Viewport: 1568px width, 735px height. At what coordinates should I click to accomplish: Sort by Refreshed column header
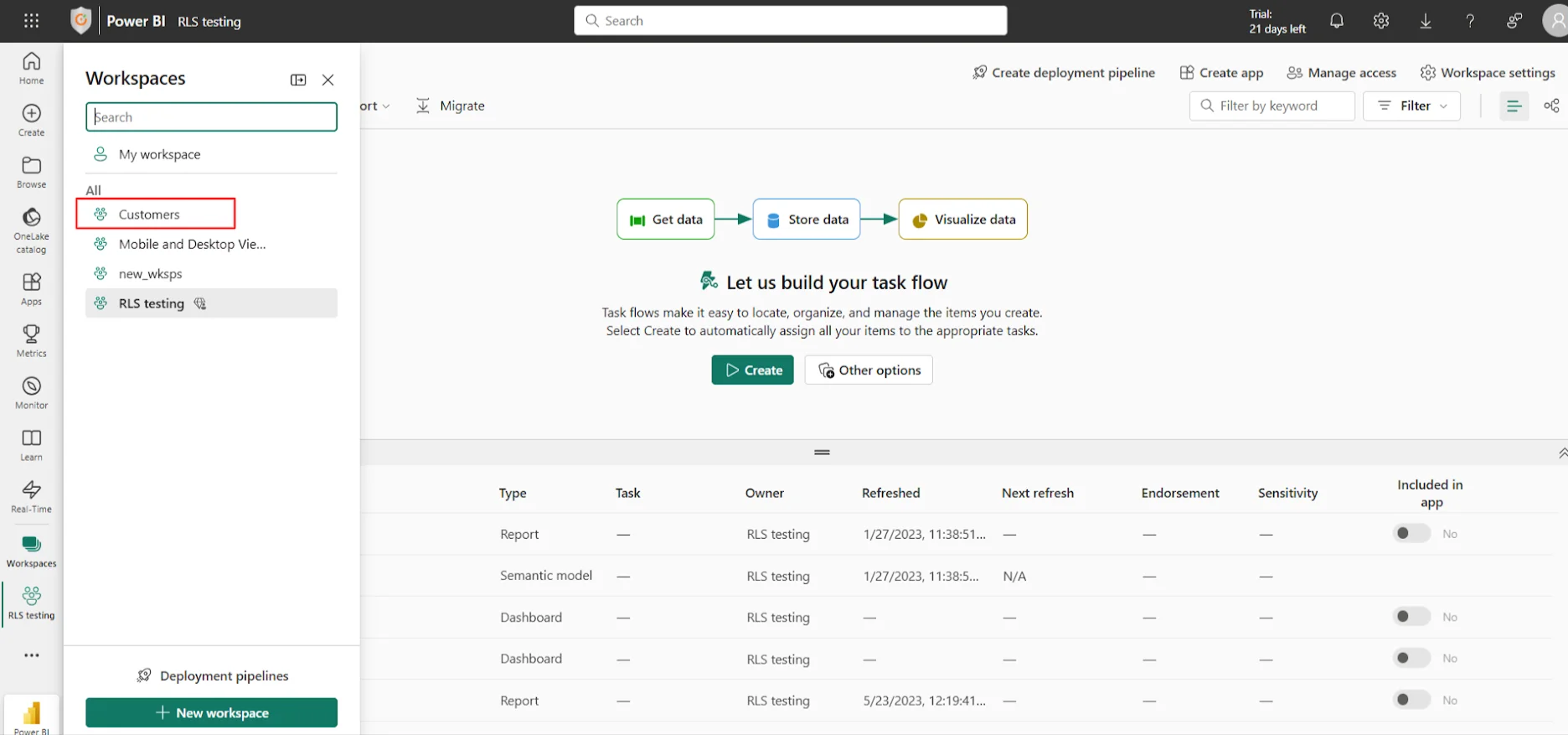click(890, 493)
